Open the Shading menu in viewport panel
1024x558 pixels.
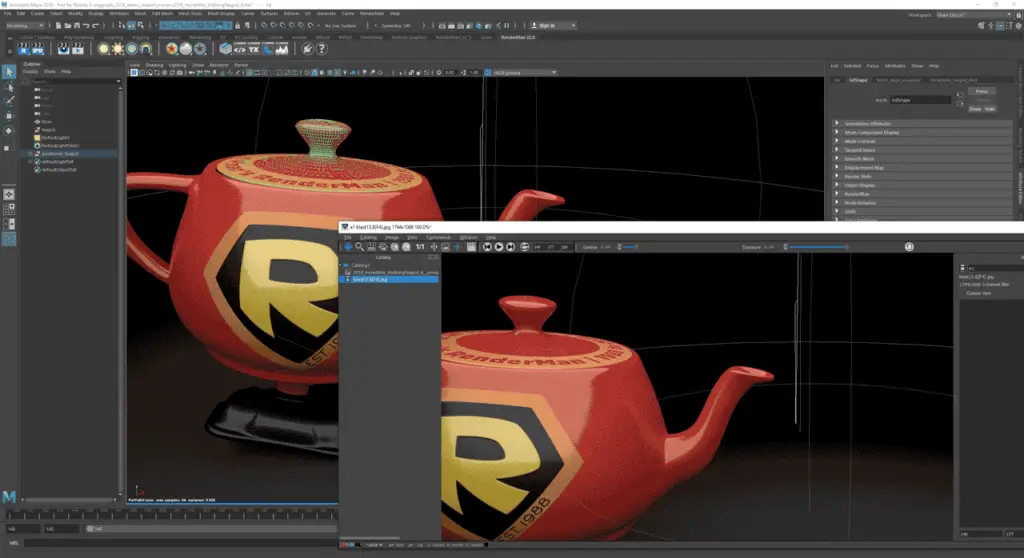click(154, 65)
